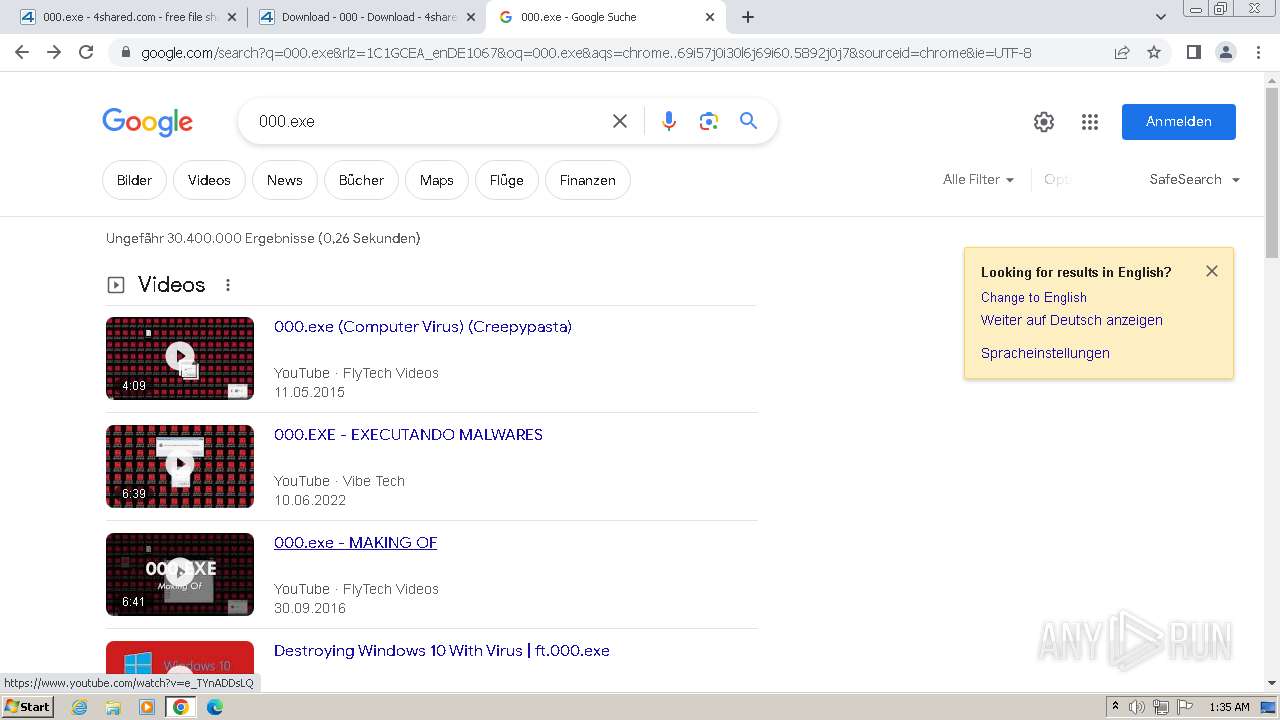Image resolution: width=1280 pixels, height=720 pixels.
Task: Open File Explorer folder in taskbar
Action: (113, 707)
